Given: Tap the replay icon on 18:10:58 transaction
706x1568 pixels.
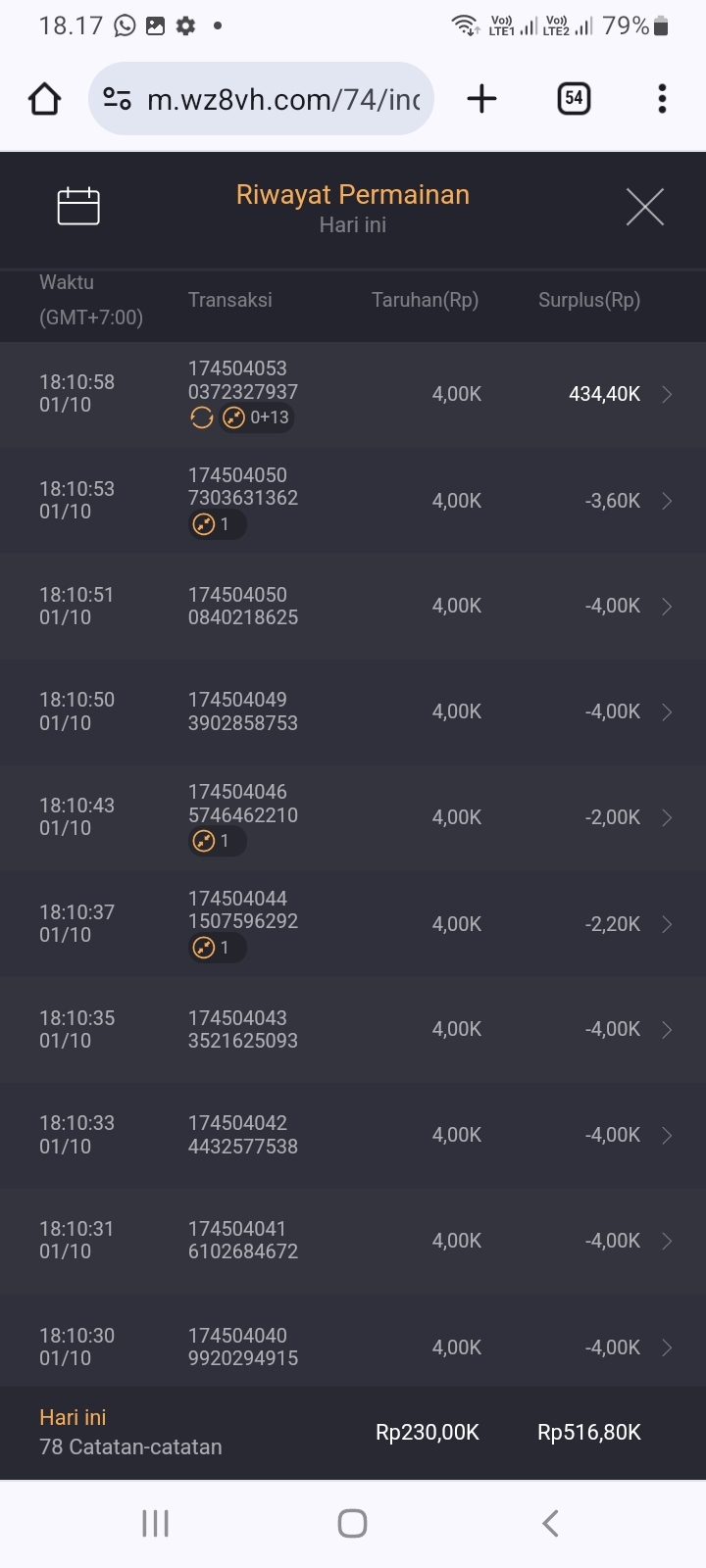Looking at the screenshot, I should (202, 418).
